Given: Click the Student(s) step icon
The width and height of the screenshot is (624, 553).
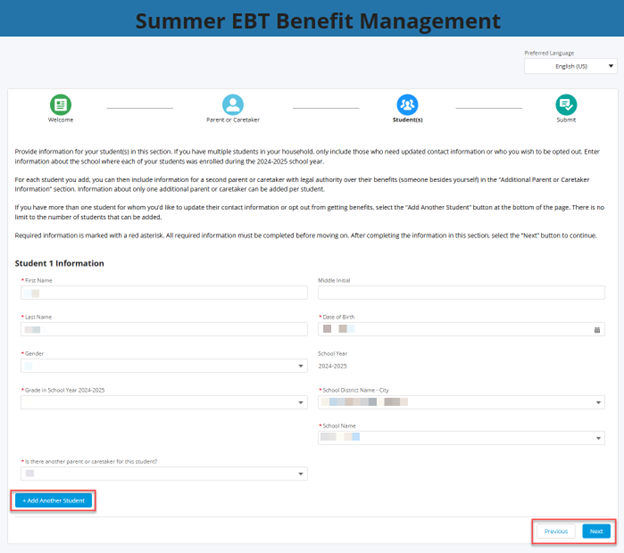Looking at the screenshot, I should 407,105.
